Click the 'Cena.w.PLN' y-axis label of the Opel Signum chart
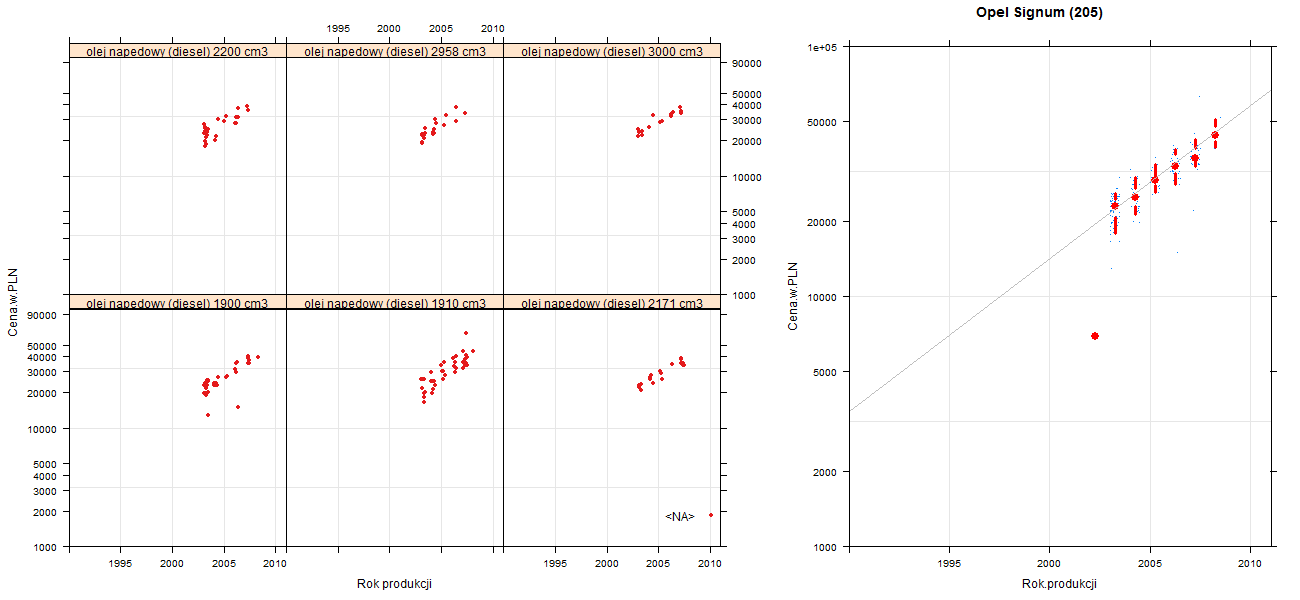1300x600 pixels. (793, 297)
